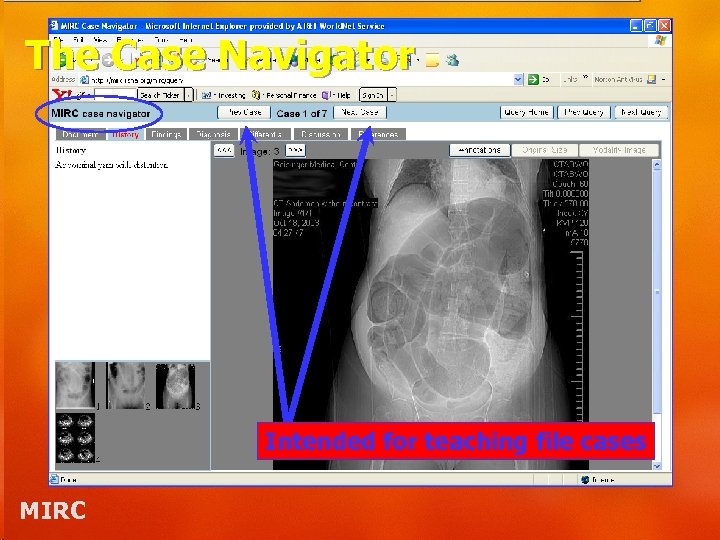Click the IE title bar page icon

55,25
